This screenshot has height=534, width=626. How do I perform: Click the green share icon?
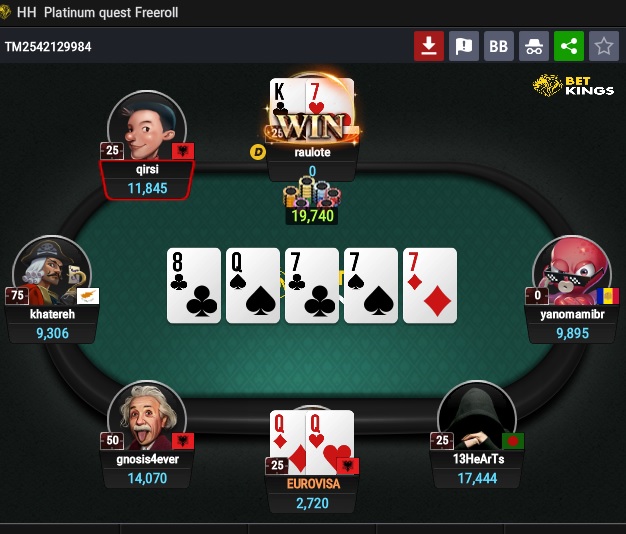569,46
